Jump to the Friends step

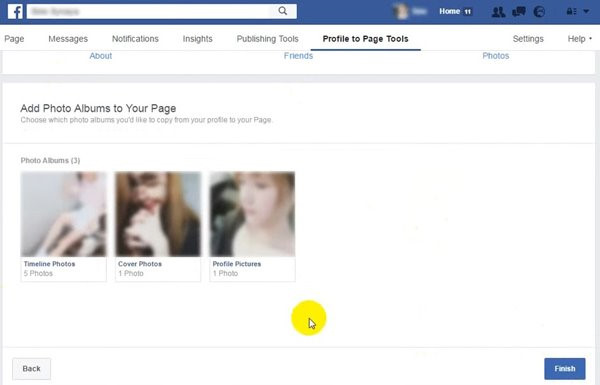(x=298, y=56)
